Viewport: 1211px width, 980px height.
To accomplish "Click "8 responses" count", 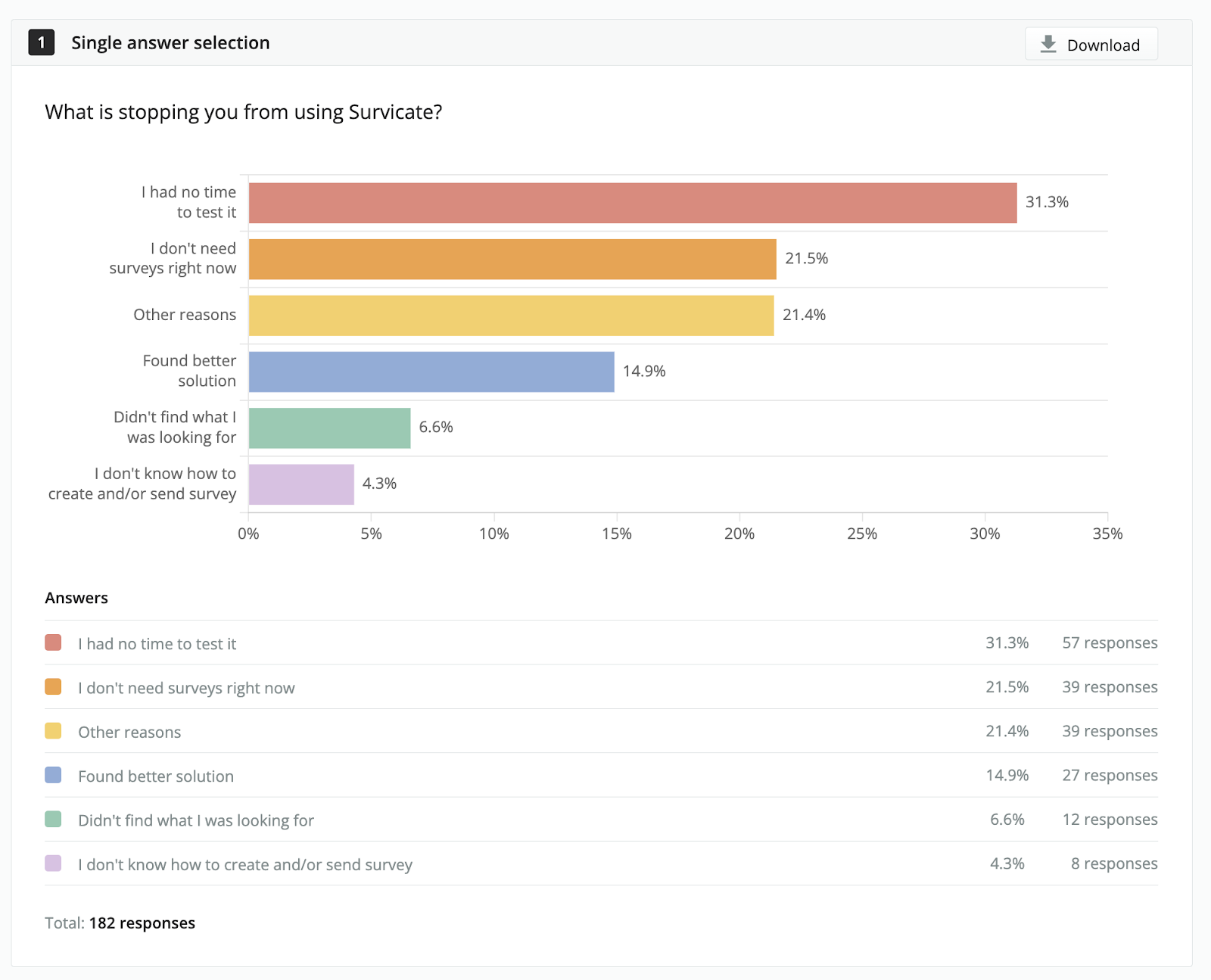I will coord(1114,863).
